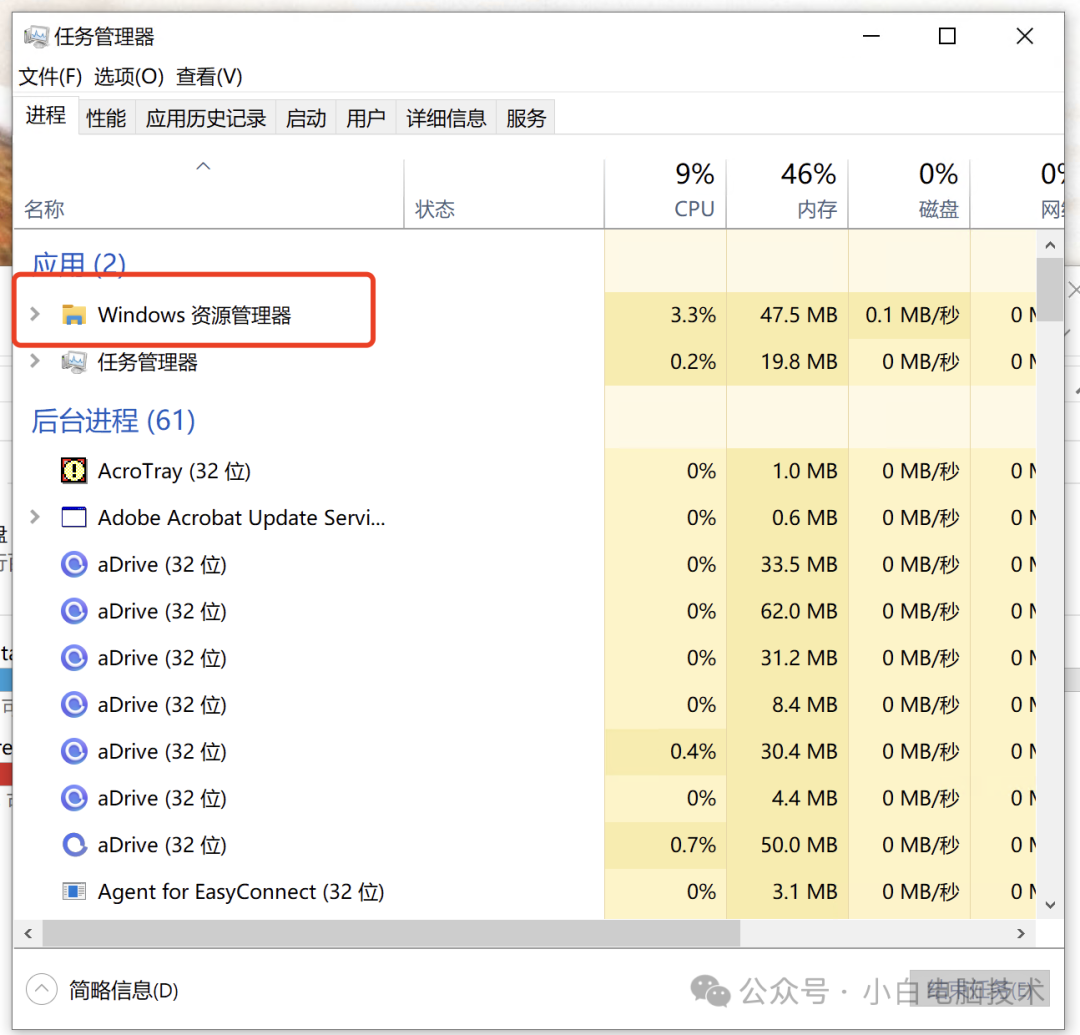1080x1035 pixels.
Task: Open the 文件(F) menu
Action: pos(50,76)
